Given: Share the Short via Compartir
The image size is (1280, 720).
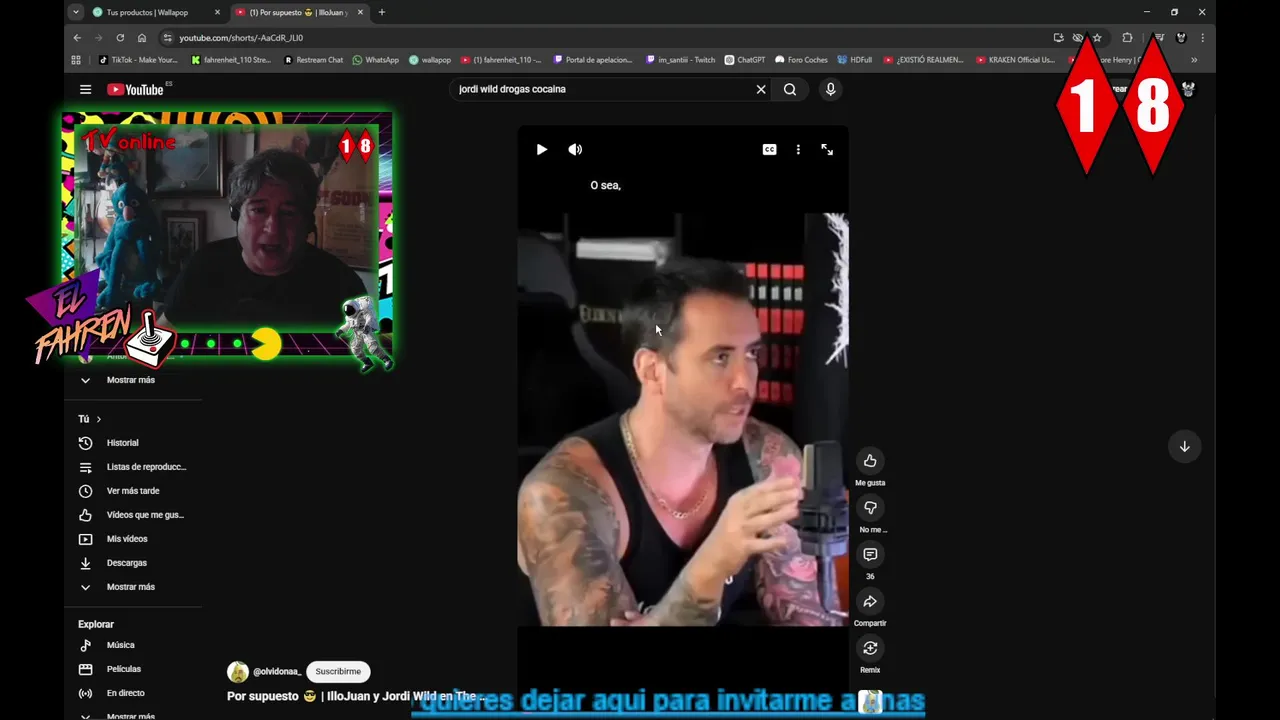Looking at the screenshot, I should (870, 602).
